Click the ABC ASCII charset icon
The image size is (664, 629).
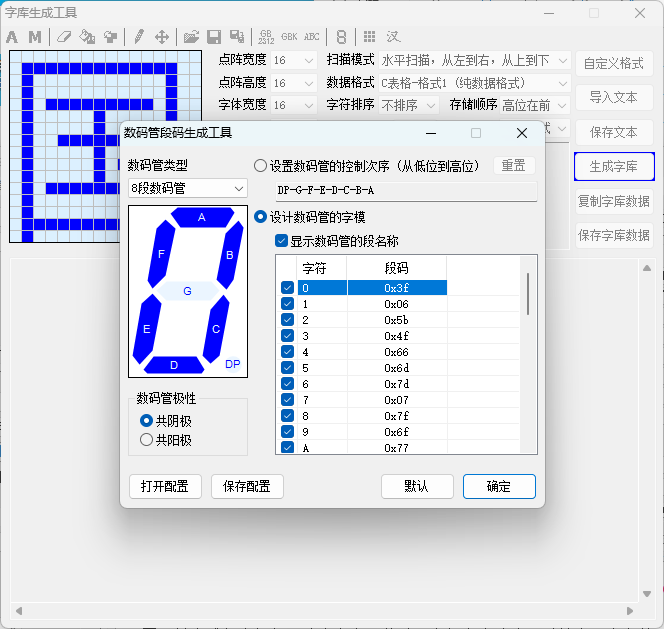[x=312, y=37]
